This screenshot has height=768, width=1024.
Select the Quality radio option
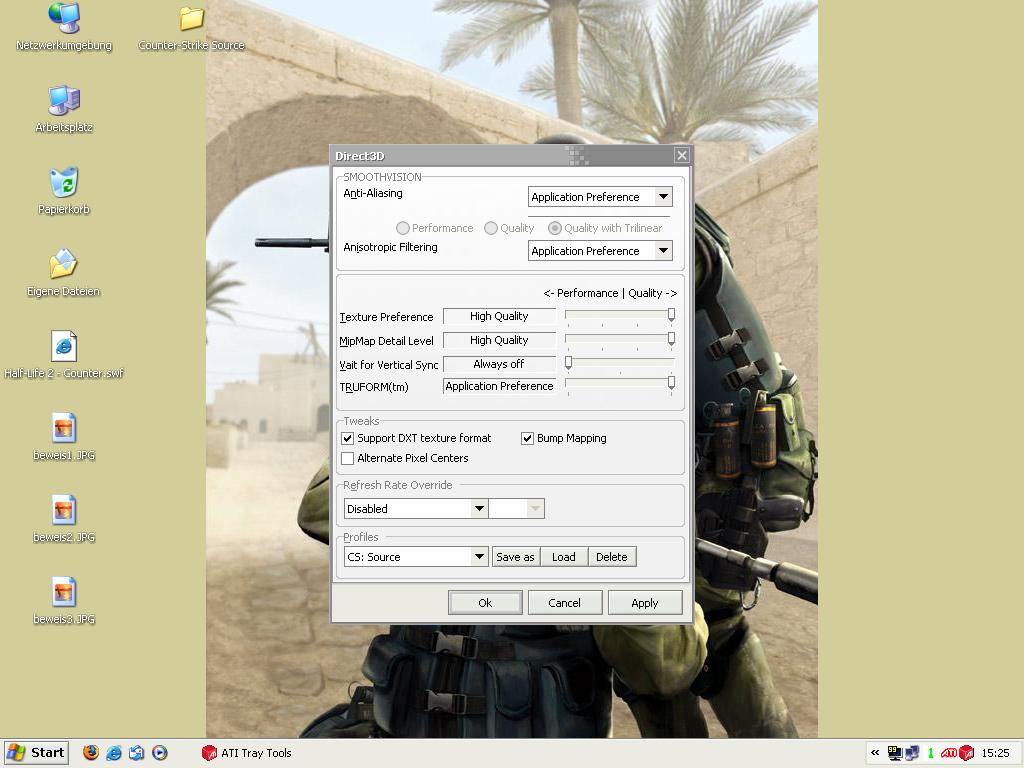point(509,228)
